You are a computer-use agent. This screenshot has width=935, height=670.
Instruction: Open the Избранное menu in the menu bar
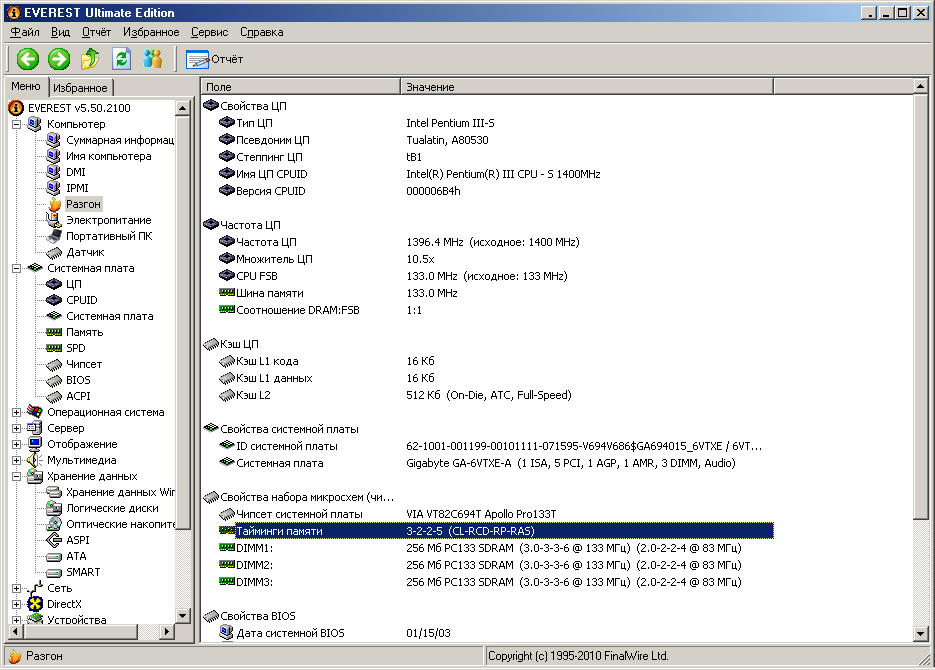click(x=150, y=32)
